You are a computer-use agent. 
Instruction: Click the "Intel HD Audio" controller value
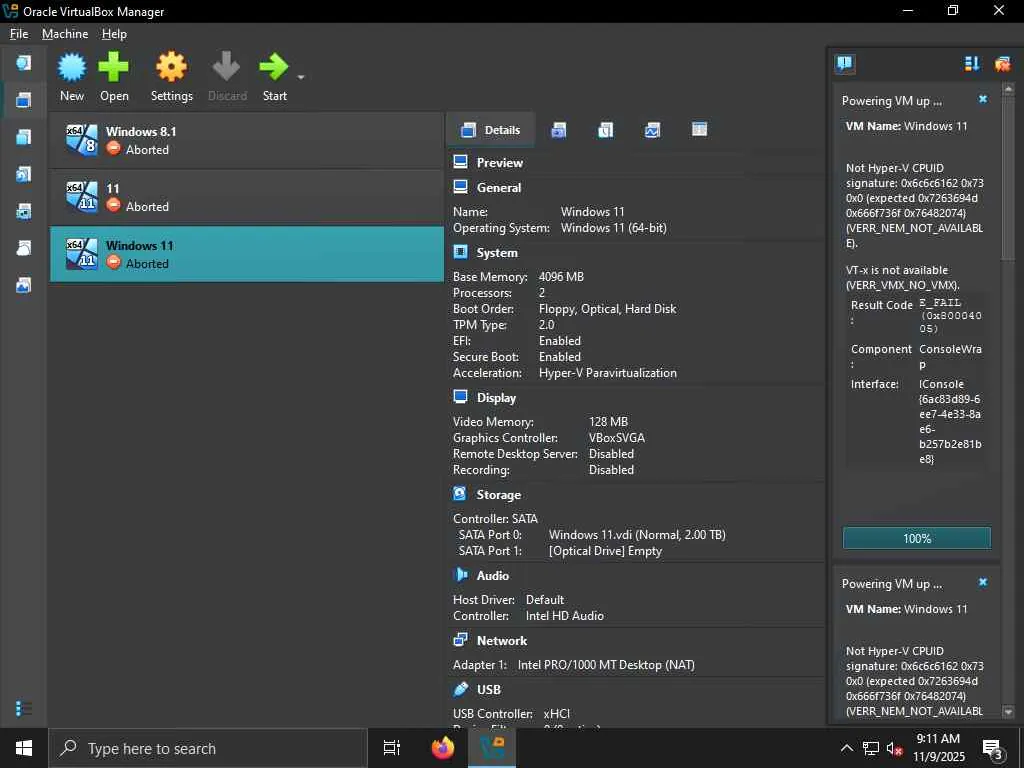[564, 616]
